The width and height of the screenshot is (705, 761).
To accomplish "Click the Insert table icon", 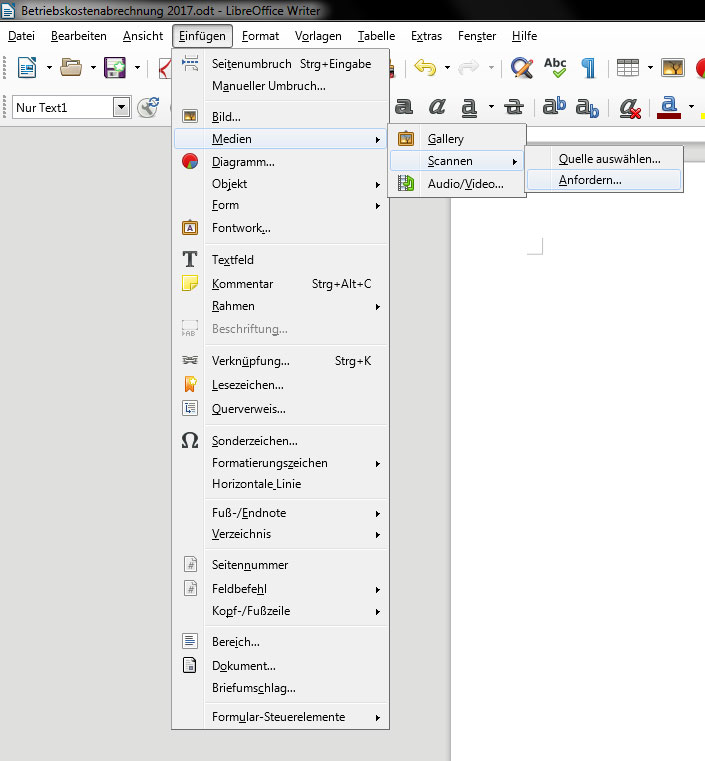I will click(x=627, y=67).
